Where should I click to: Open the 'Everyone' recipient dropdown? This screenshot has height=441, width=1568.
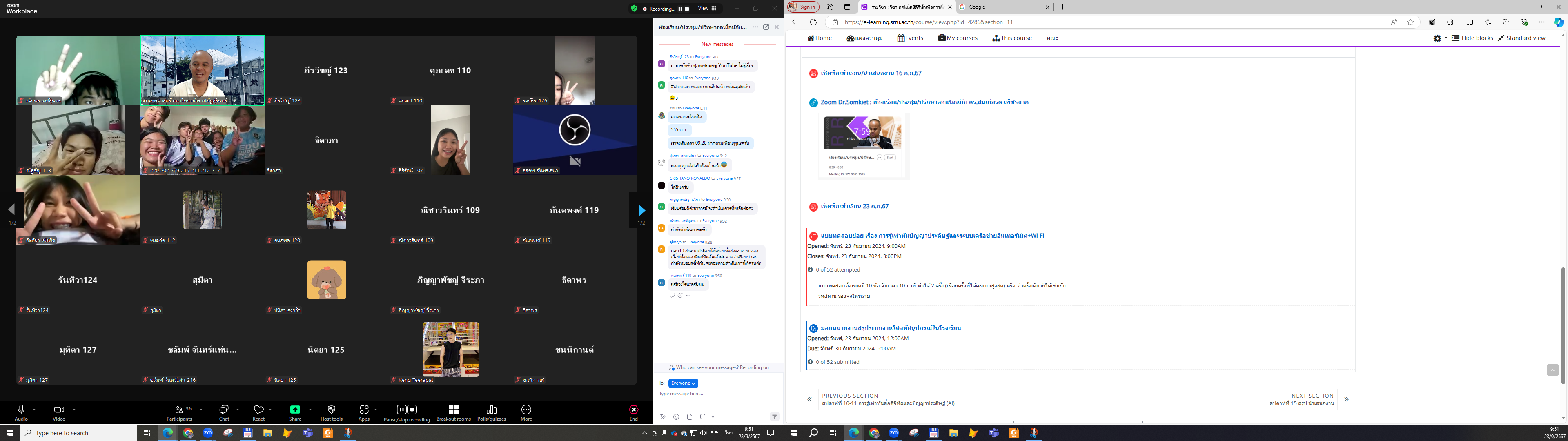[x=682, y=383]
